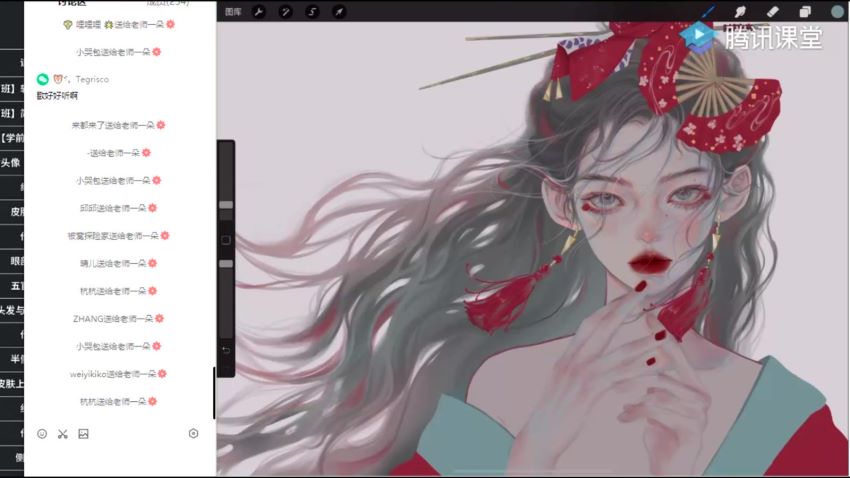The width and height of the screenshot is (850, 478).
Task: Open chat settings hexagon icon
Action: tap(194, 433)
